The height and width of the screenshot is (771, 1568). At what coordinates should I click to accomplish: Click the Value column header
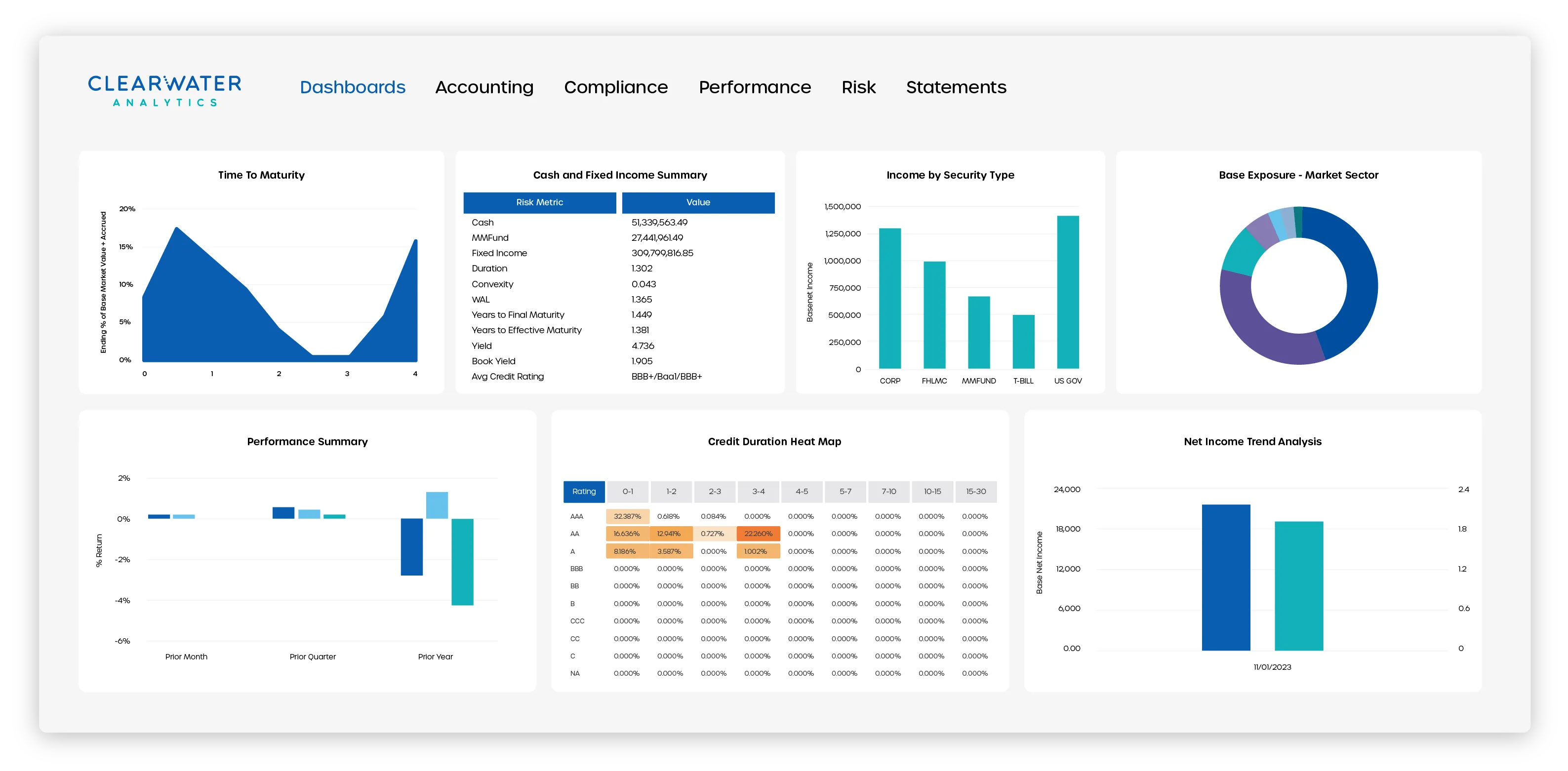pos(698,203)
